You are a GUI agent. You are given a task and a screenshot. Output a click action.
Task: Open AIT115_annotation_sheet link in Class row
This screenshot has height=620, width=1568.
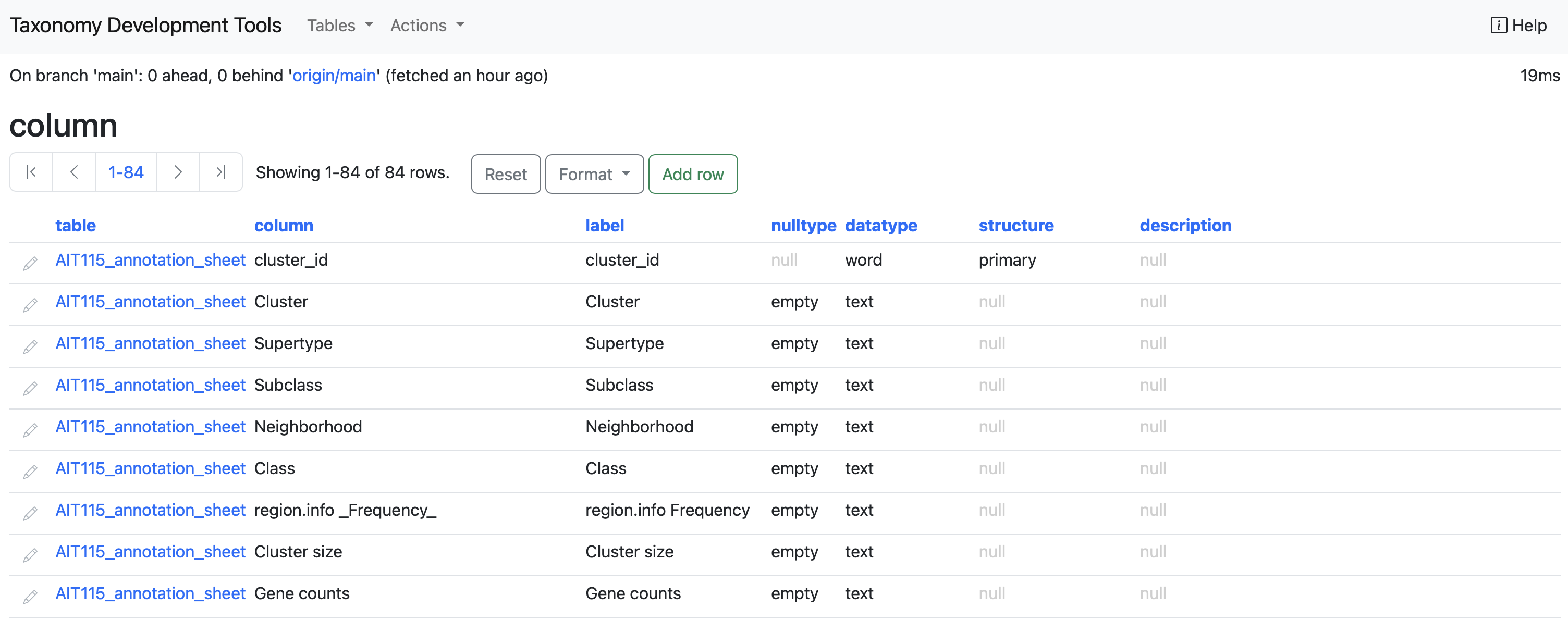click(150, 468)
